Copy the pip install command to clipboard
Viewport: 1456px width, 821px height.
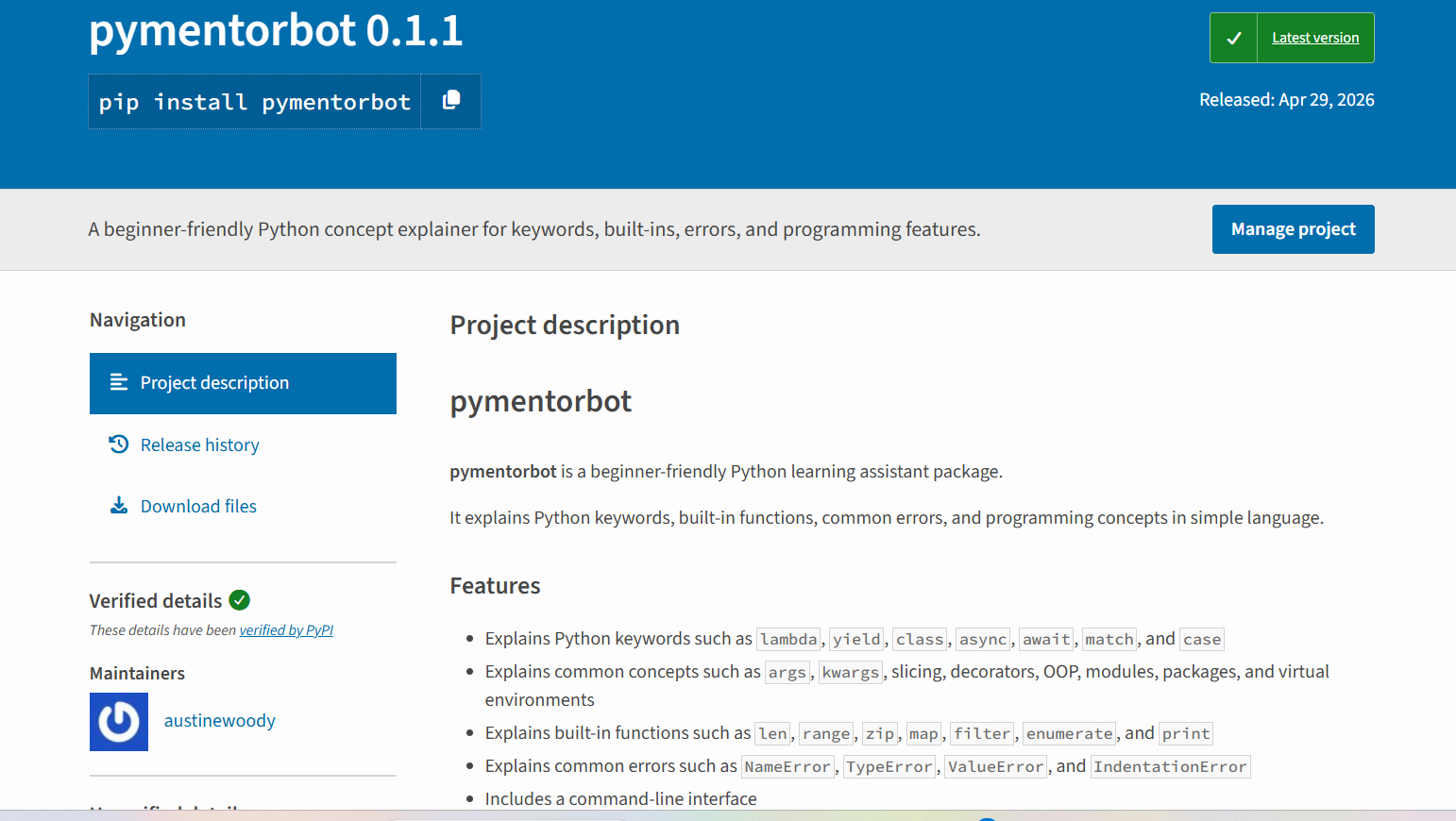451,101
